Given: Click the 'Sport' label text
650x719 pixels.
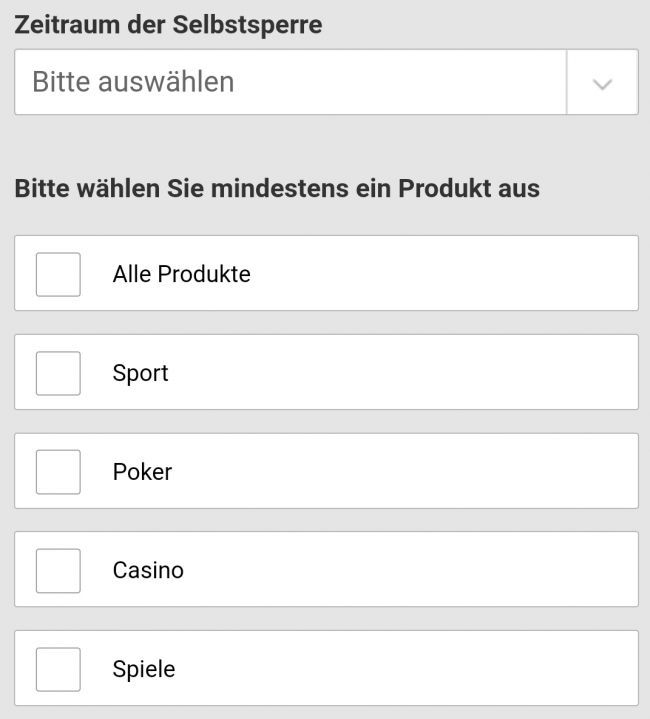Looking at the screenshot, I should pos(140,373).
